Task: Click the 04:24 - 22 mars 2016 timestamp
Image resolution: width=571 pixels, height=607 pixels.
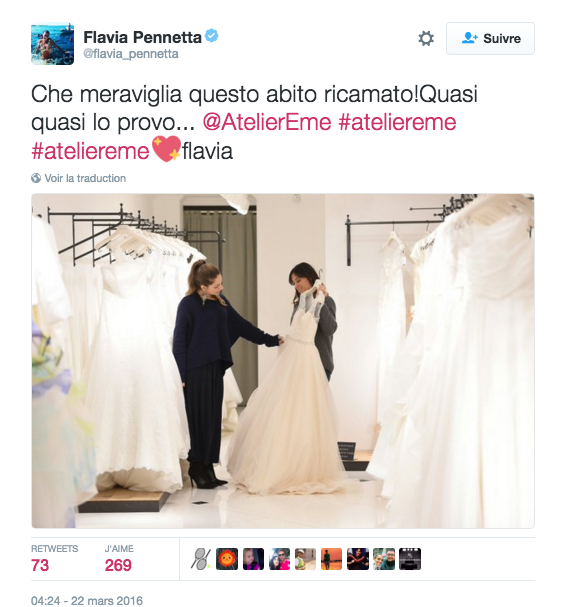Action: (x=87, y=600)
